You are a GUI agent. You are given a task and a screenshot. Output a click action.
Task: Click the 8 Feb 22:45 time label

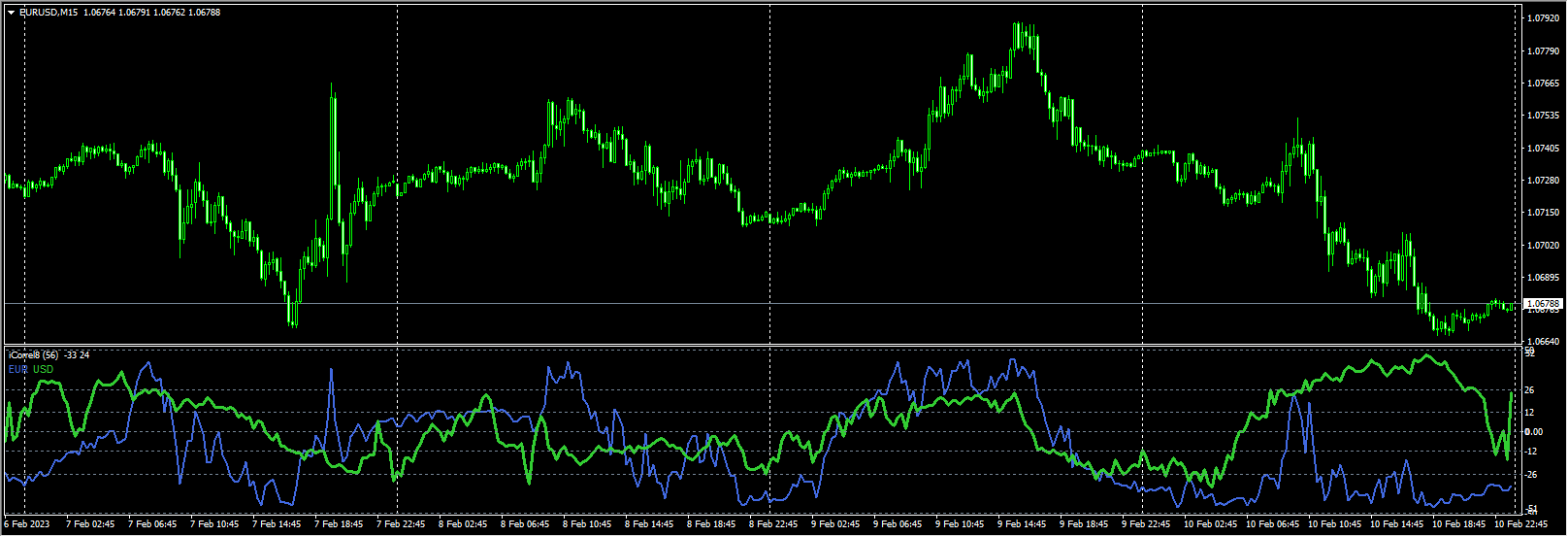773,524
